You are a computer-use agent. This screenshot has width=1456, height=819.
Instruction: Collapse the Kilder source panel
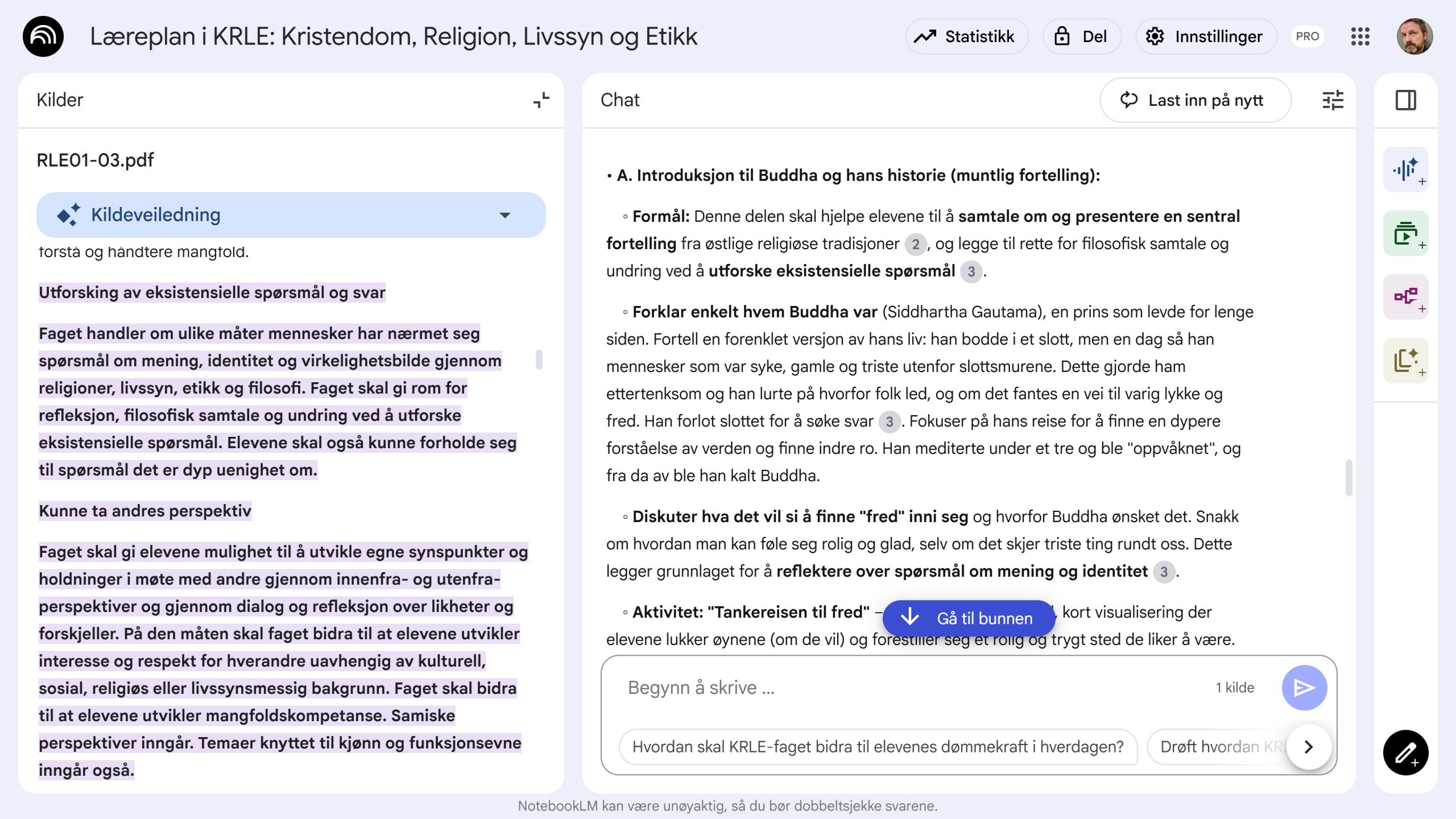(x=541, y=100)
